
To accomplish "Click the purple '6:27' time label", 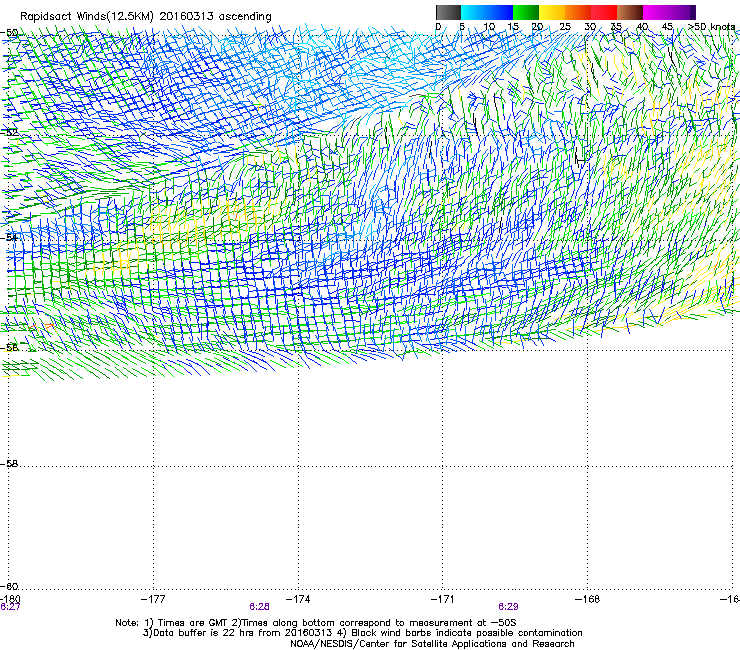I will [x=10, y=607].
